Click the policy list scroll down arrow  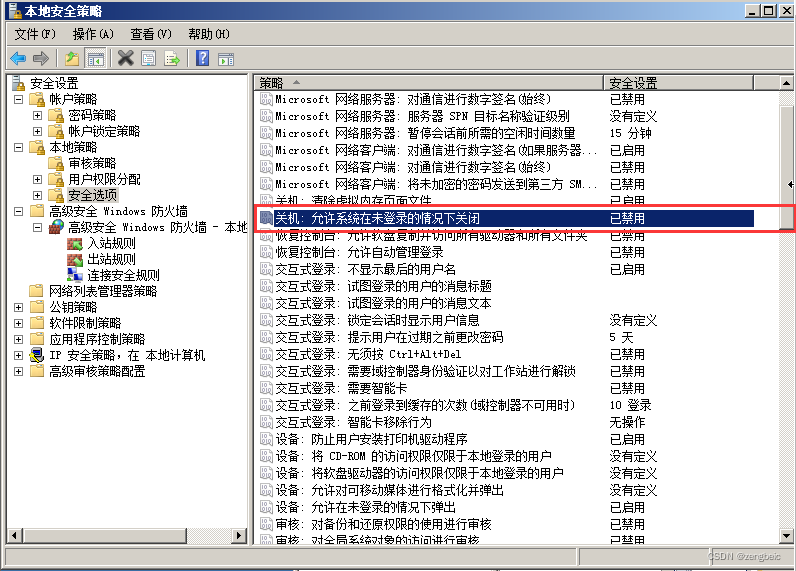[x=786, y=535]
